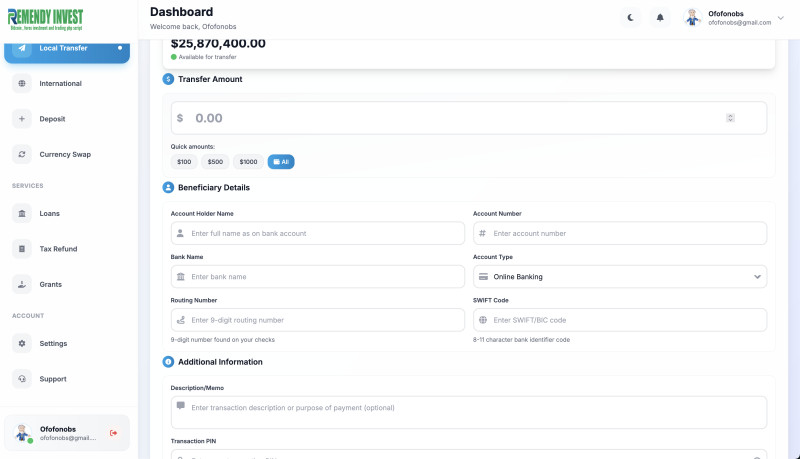Click the Account Holder Name field

pos(318,233)
